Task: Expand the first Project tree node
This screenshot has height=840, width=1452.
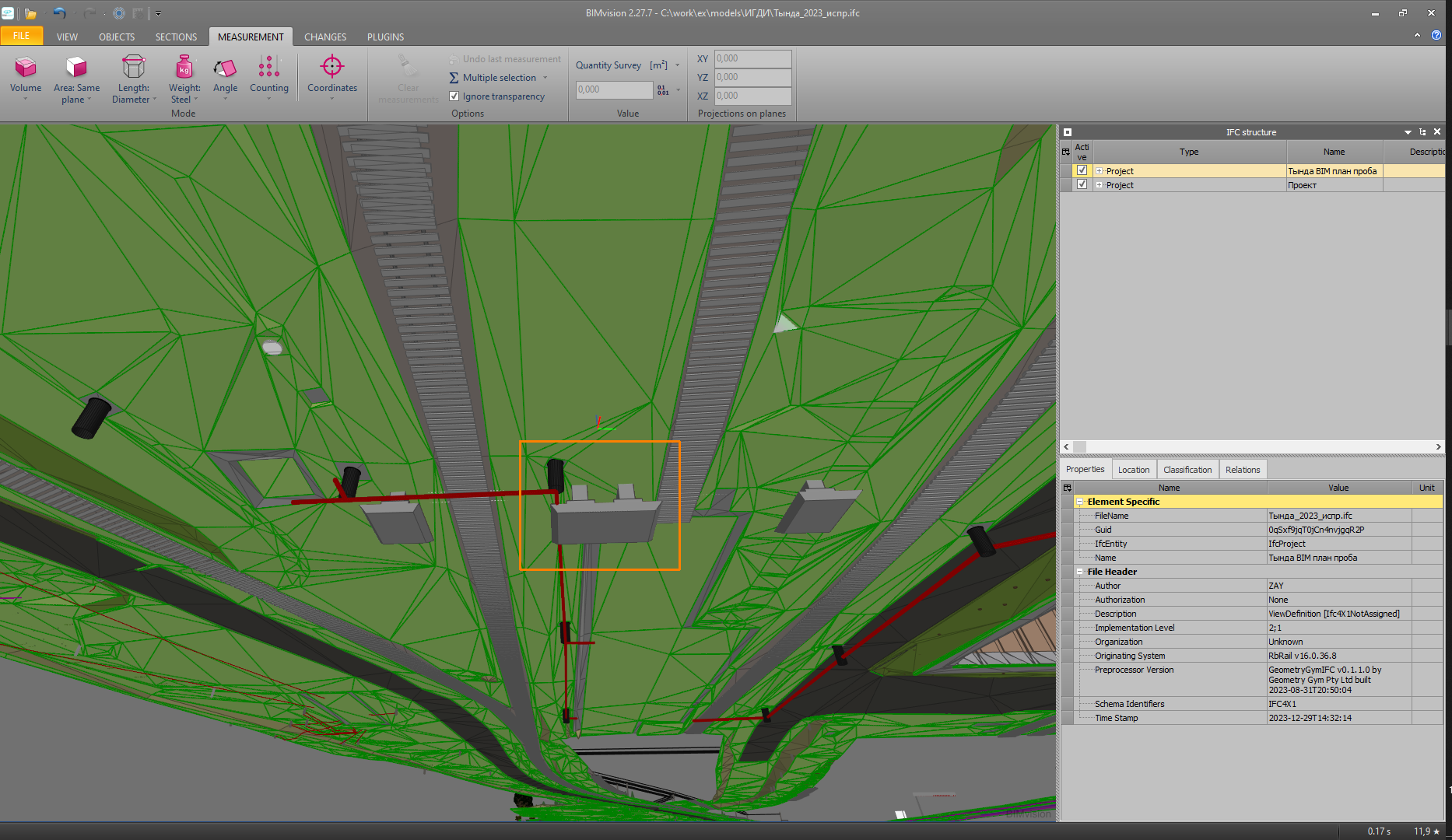Action: click(1099, 171)
